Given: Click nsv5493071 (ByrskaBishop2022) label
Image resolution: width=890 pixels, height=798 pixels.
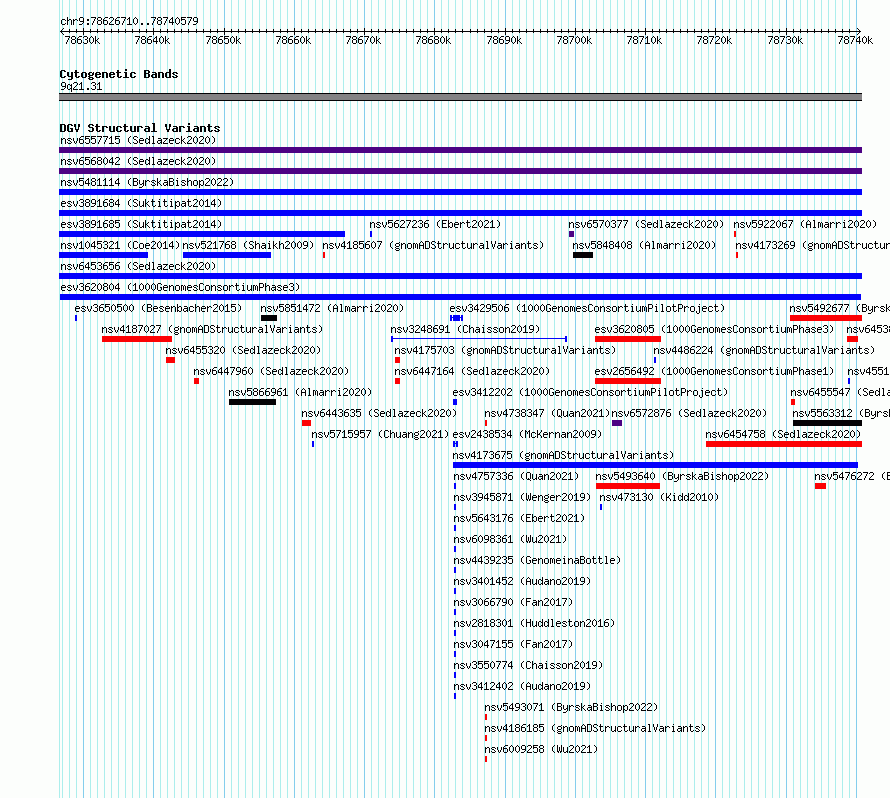Looking at the screenshot, I should [571, 707].
